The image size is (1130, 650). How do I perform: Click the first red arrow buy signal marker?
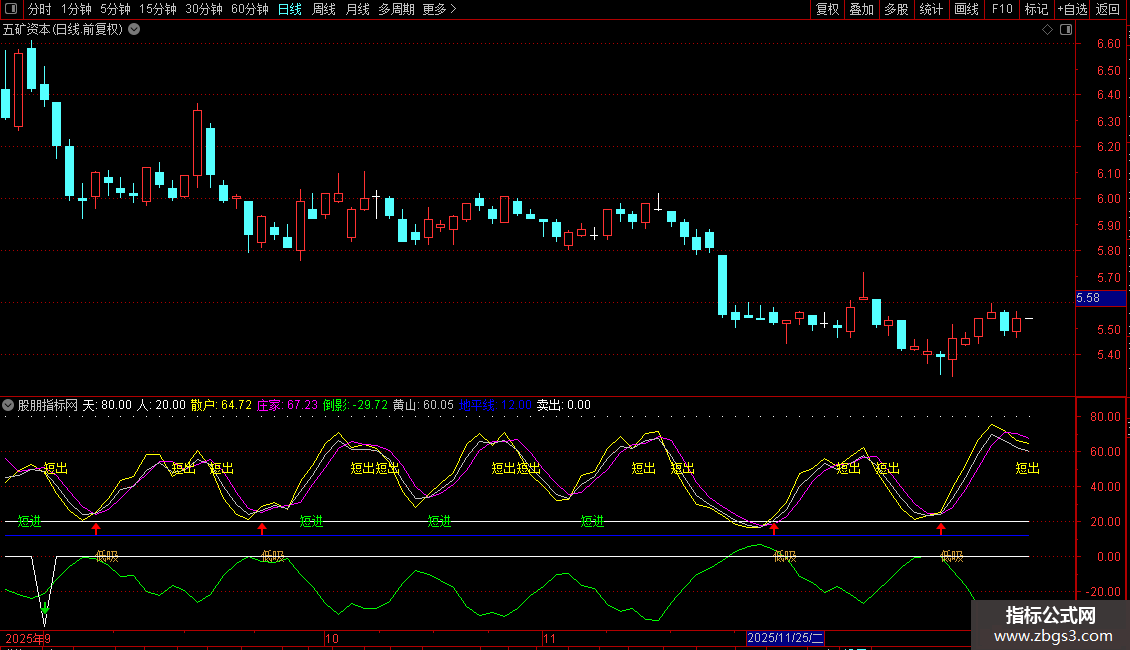pyautogui.click(x=96, y=528)
